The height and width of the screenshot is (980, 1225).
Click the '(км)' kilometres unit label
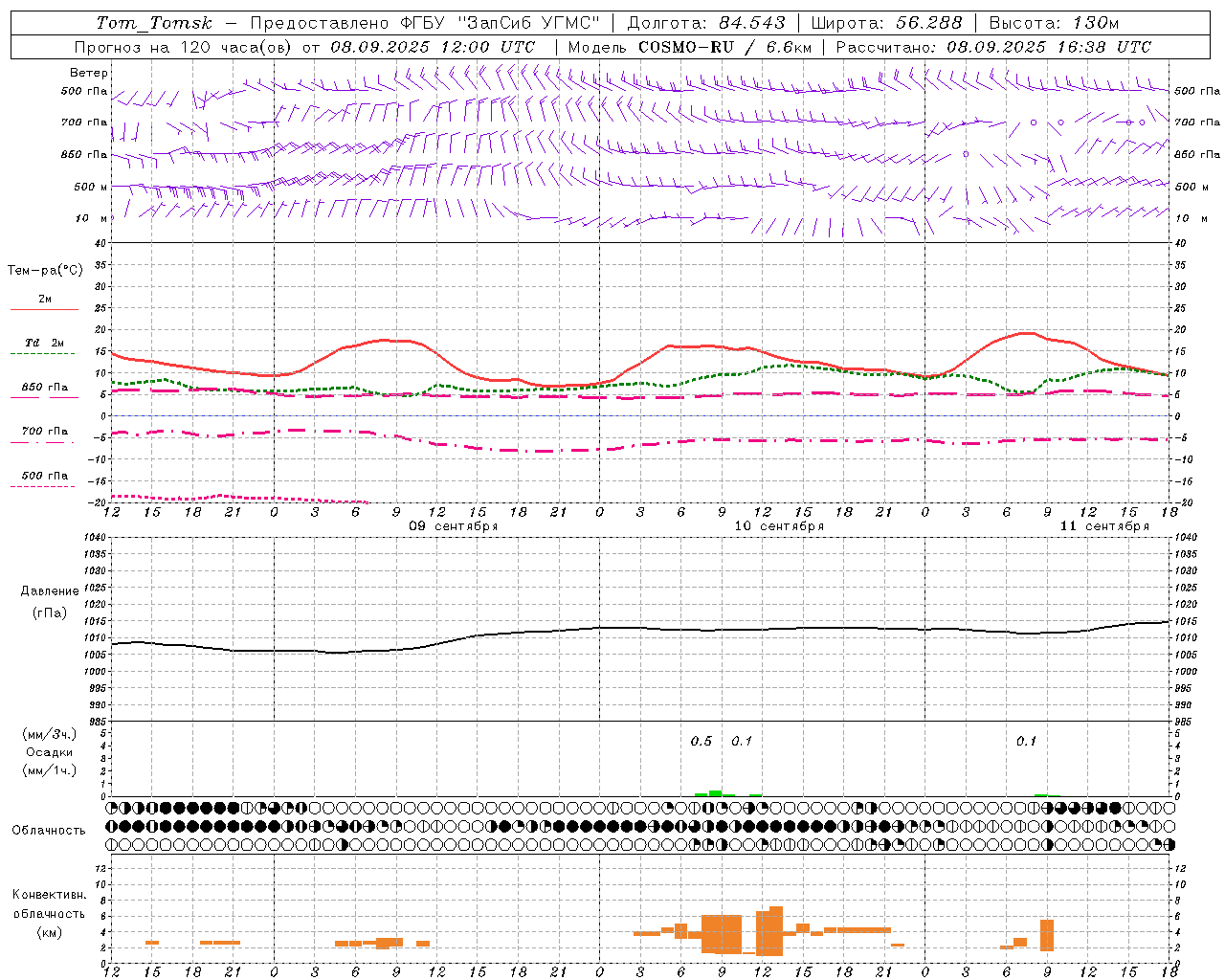[50, 932]
